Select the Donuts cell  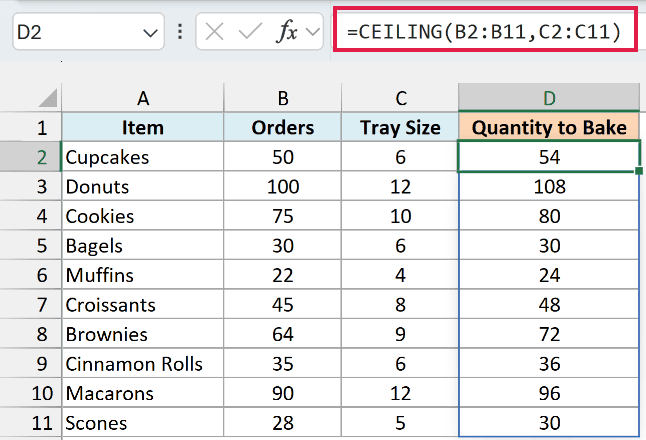tap(143, 187)
